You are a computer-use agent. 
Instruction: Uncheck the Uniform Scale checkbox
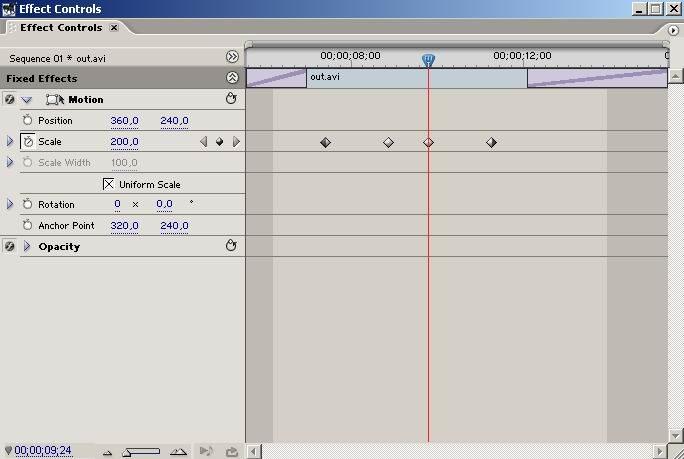[109, 184]
